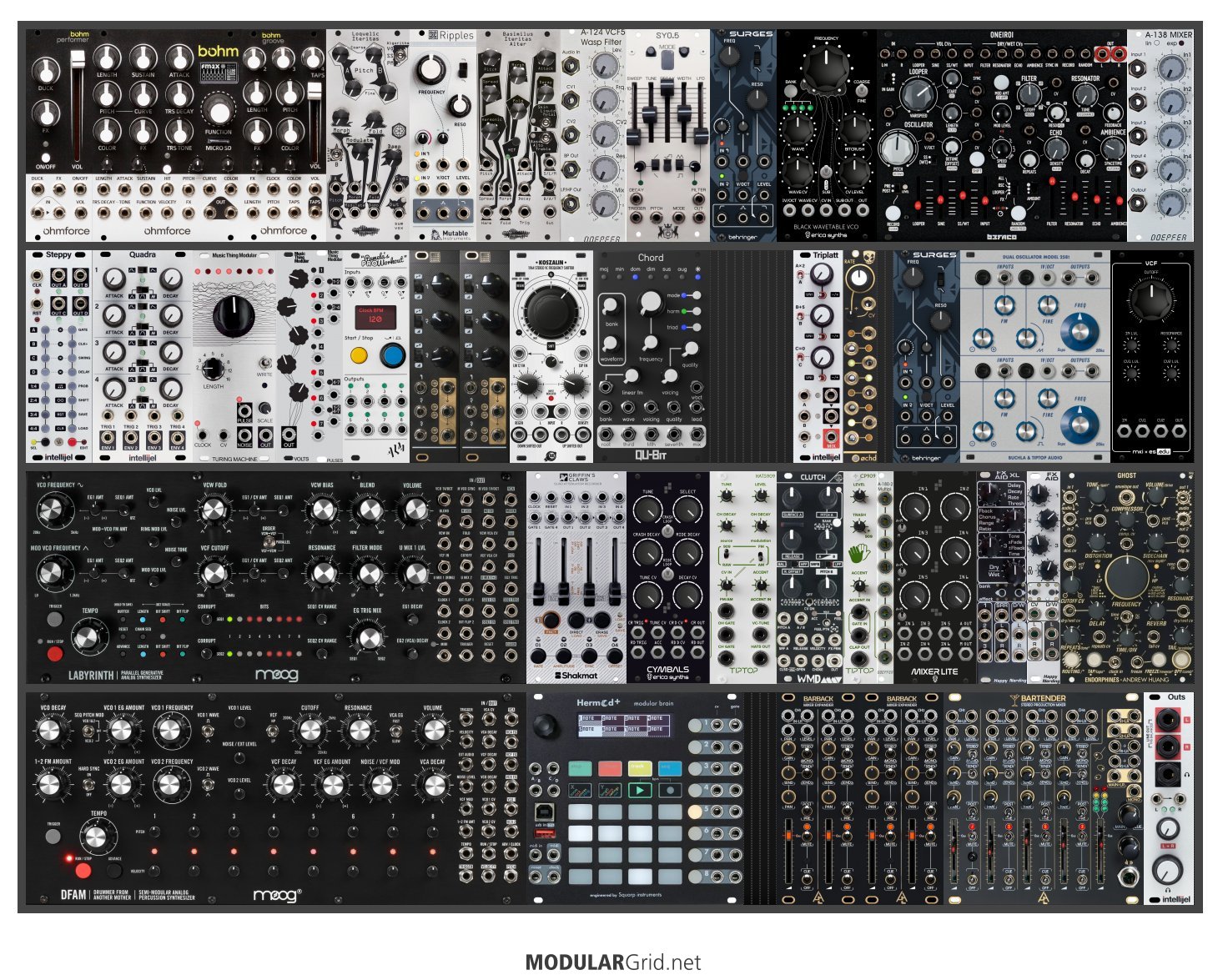Click the VCF CUTOFF knob on Labyrinth
Image resolution: width=1228 pixels, height=980 pixels.
click(214, 573)
